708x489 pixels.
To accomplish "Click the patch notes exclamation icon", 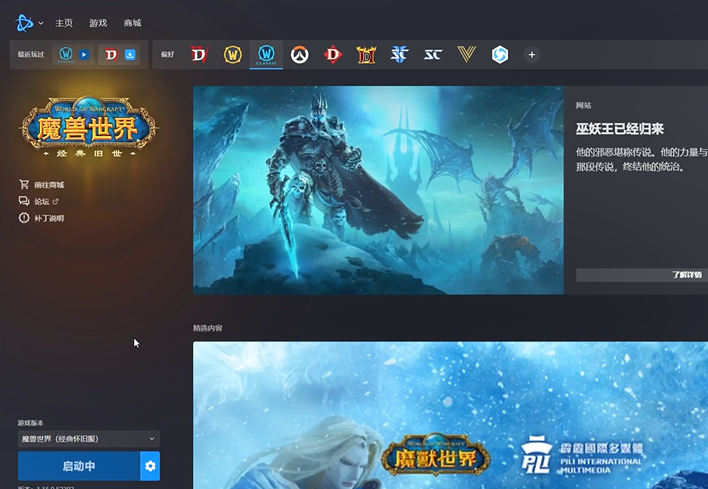I will [x=24, y=218].
